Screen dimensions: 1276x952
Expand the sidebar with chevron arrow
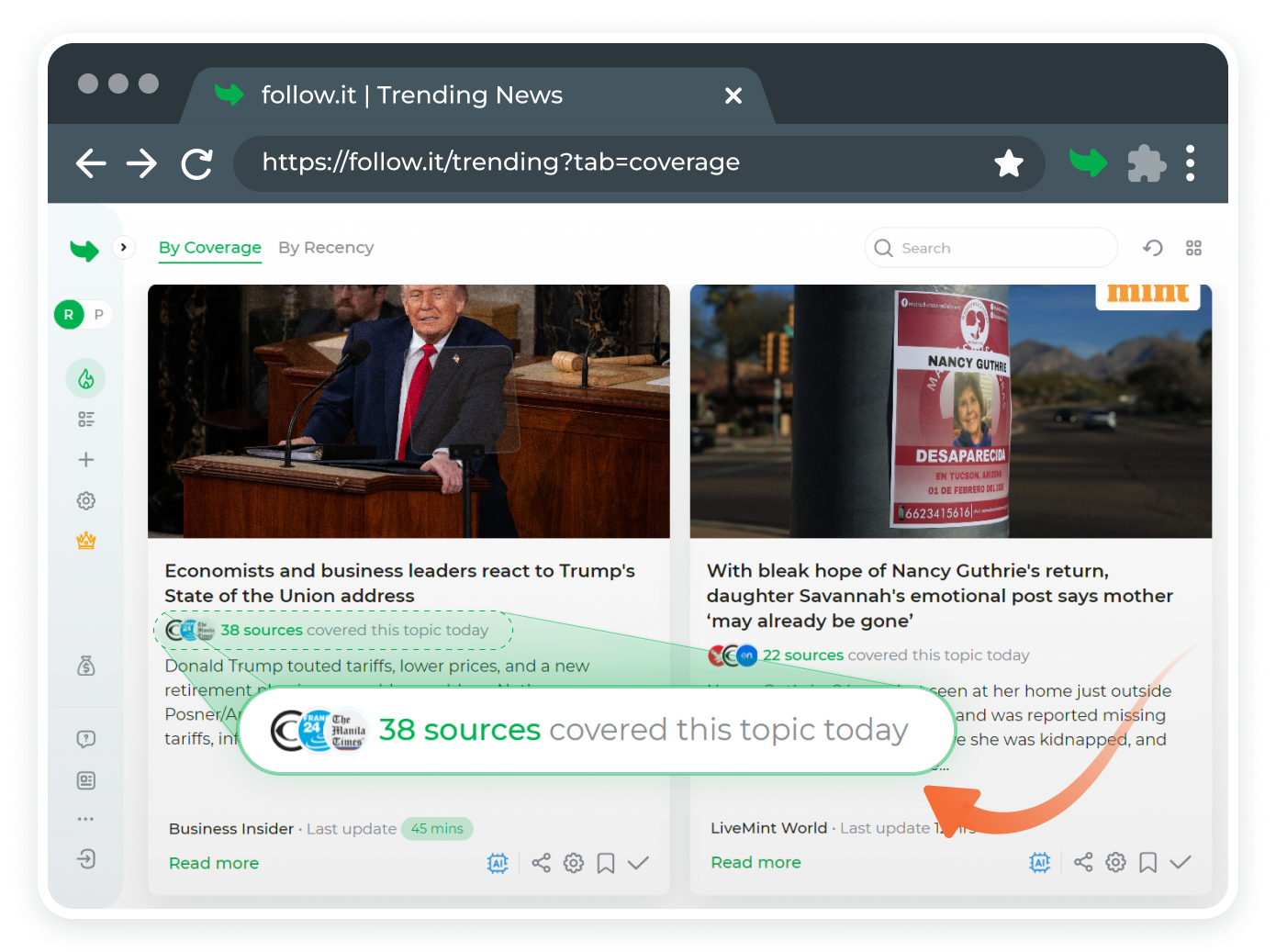[123, 247]
